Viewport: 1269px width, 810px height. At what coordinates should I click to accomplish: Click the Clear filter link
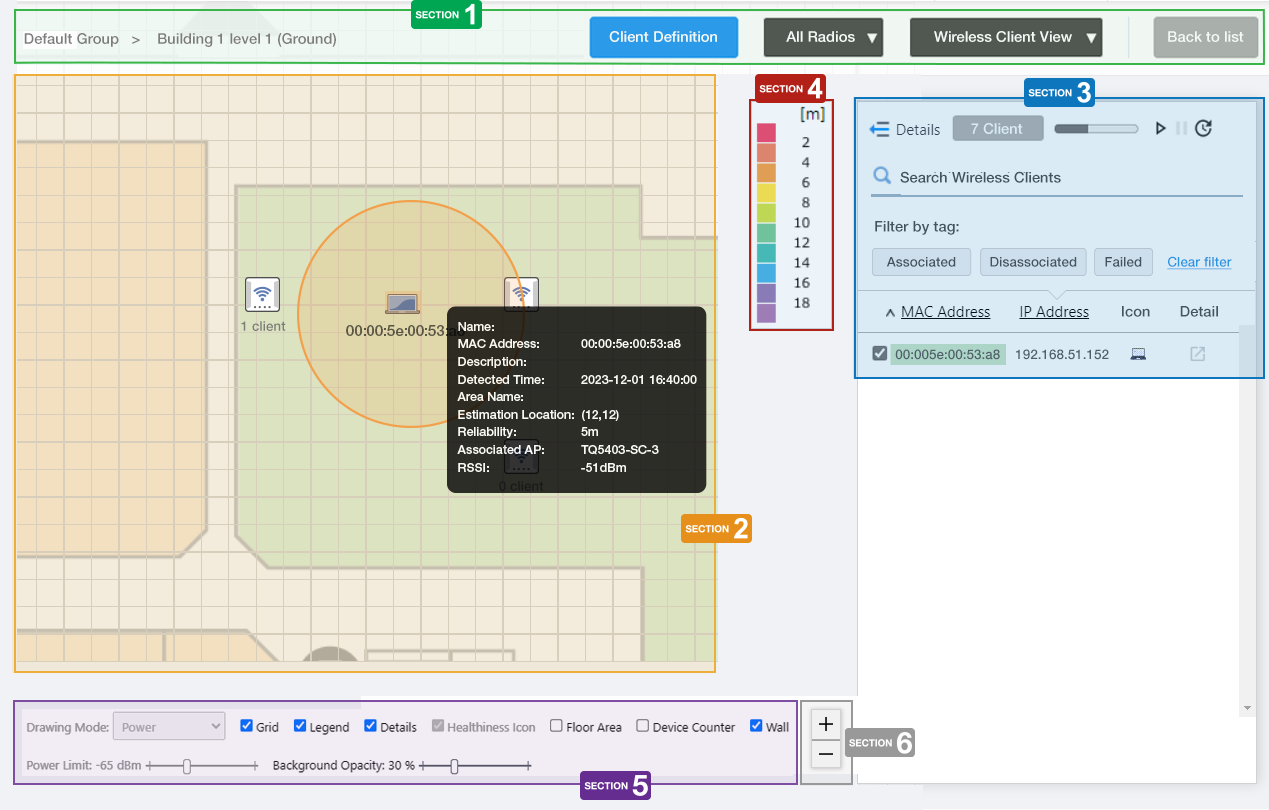click(1199, 262)
